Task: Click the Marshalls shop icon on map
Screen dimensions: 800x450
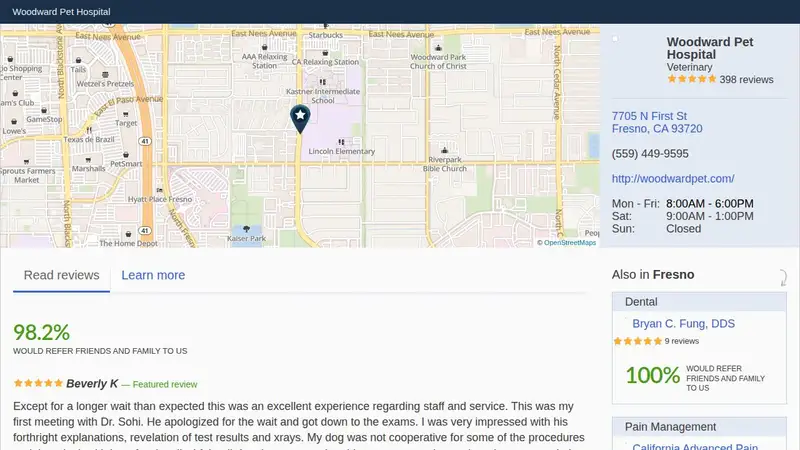Action: pyautogui.click(x=88, y=160)
